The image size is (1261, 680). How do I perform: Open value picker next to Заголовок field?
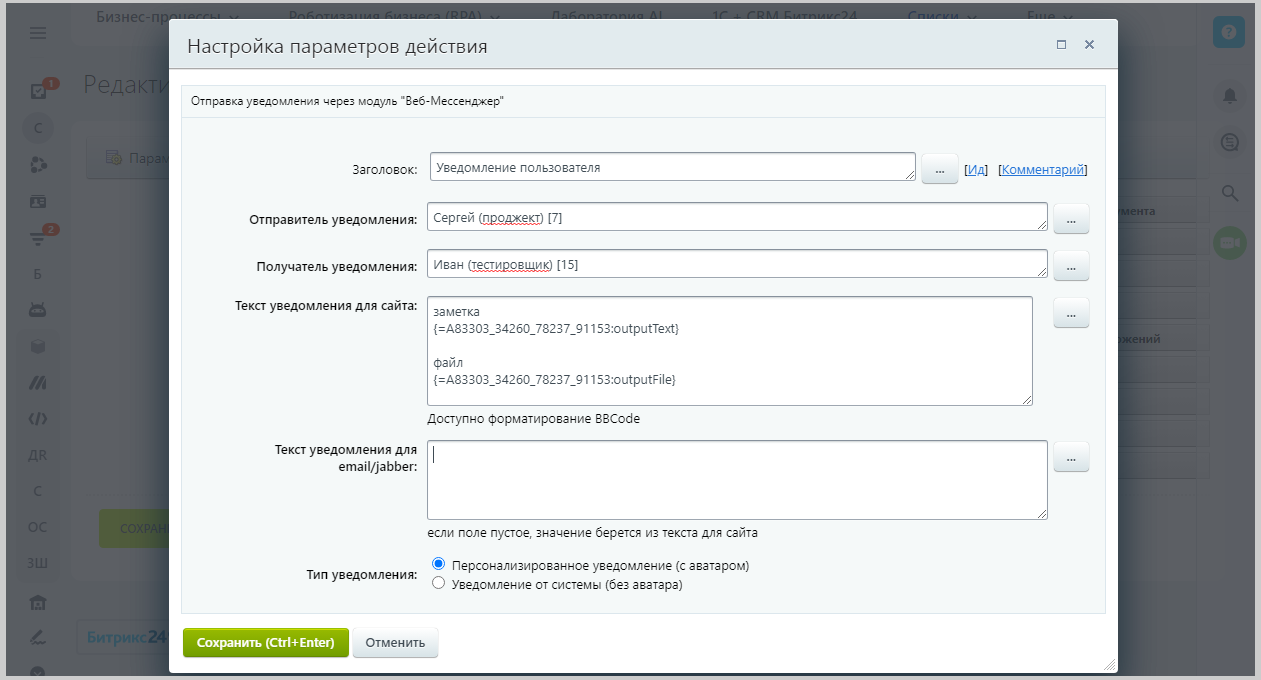point(939,170)
